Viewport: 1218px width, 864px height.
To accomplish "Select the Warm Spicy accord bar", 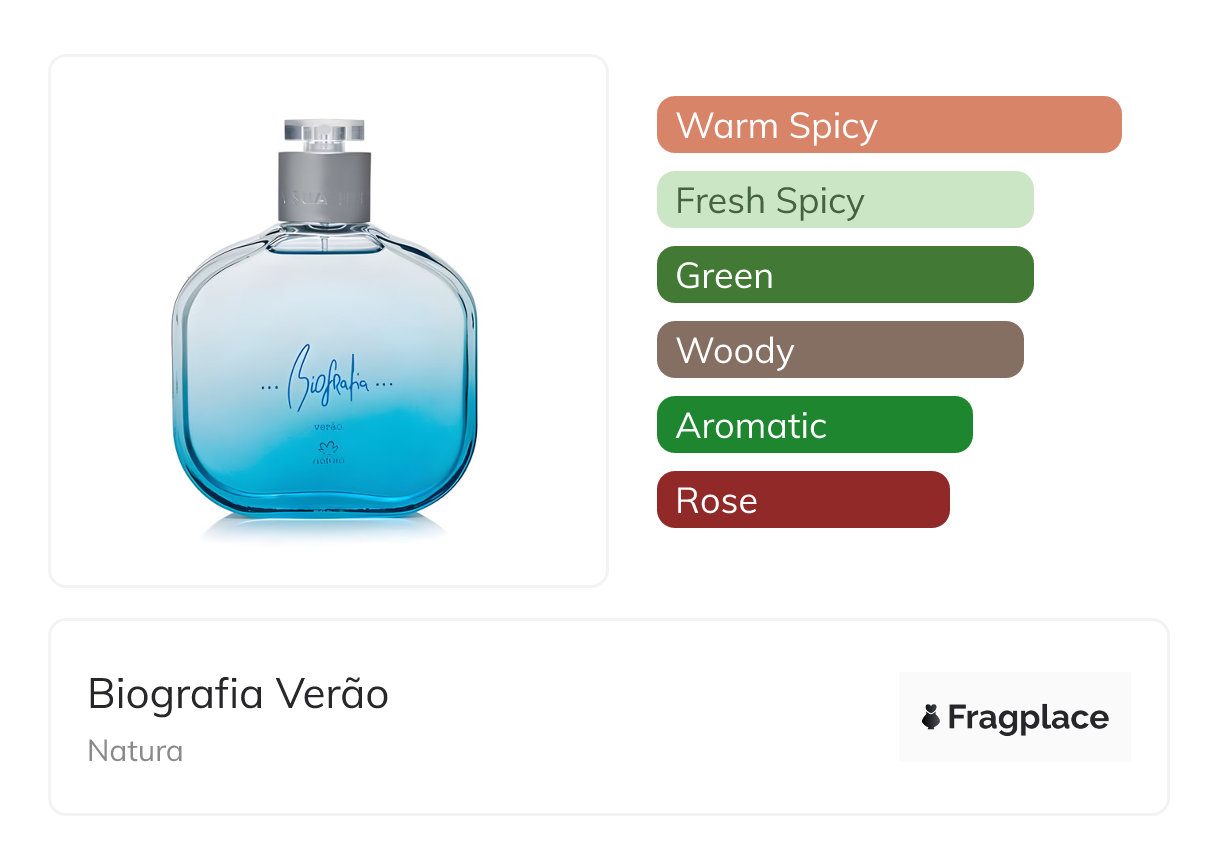I will (x=888, y=125).
